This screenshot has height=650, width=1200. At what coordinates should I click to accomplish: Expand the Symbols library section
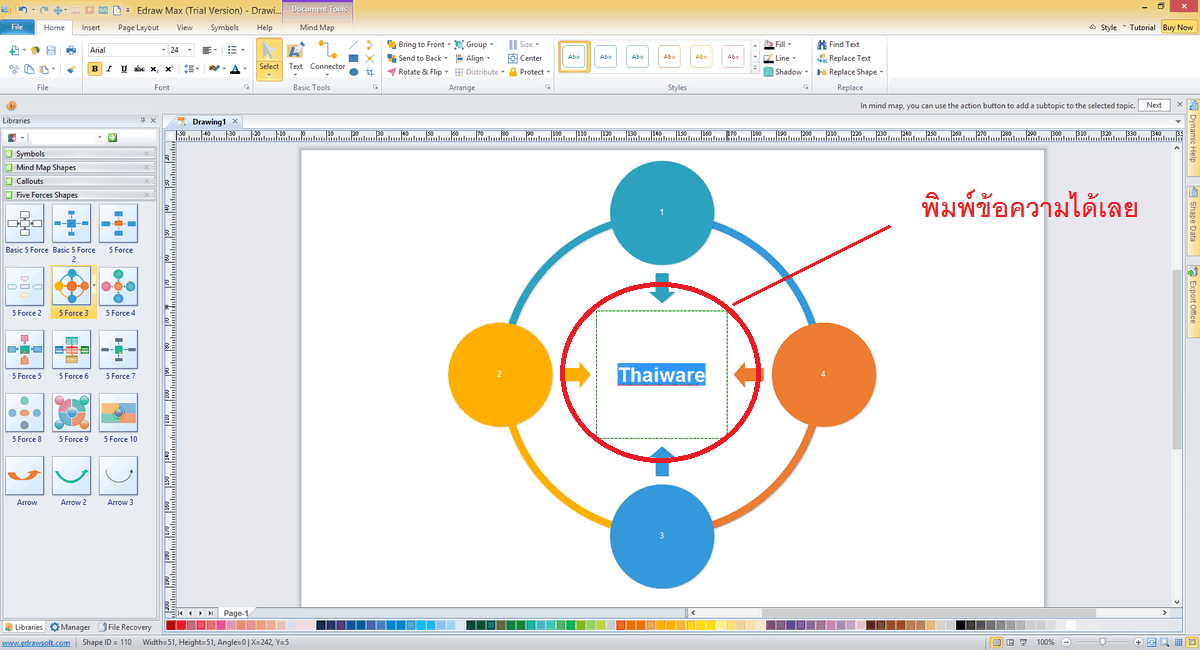click(x=80, y=154)
